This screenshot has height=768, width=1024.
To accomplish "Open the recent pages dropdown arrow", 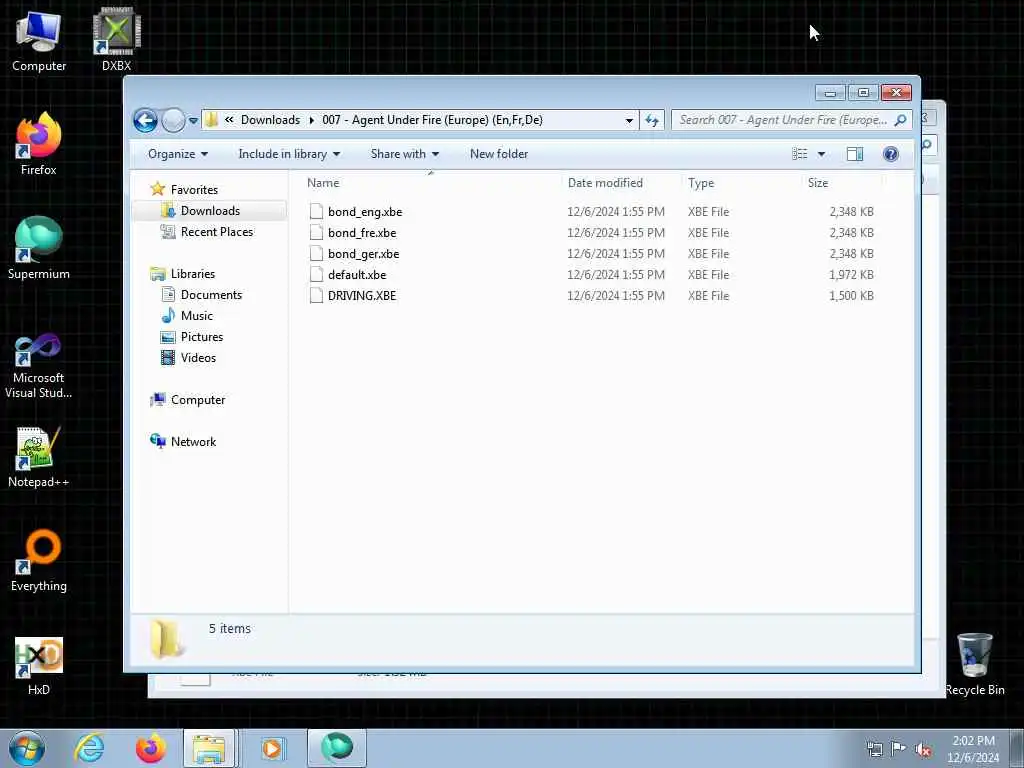I will (193, 121).
